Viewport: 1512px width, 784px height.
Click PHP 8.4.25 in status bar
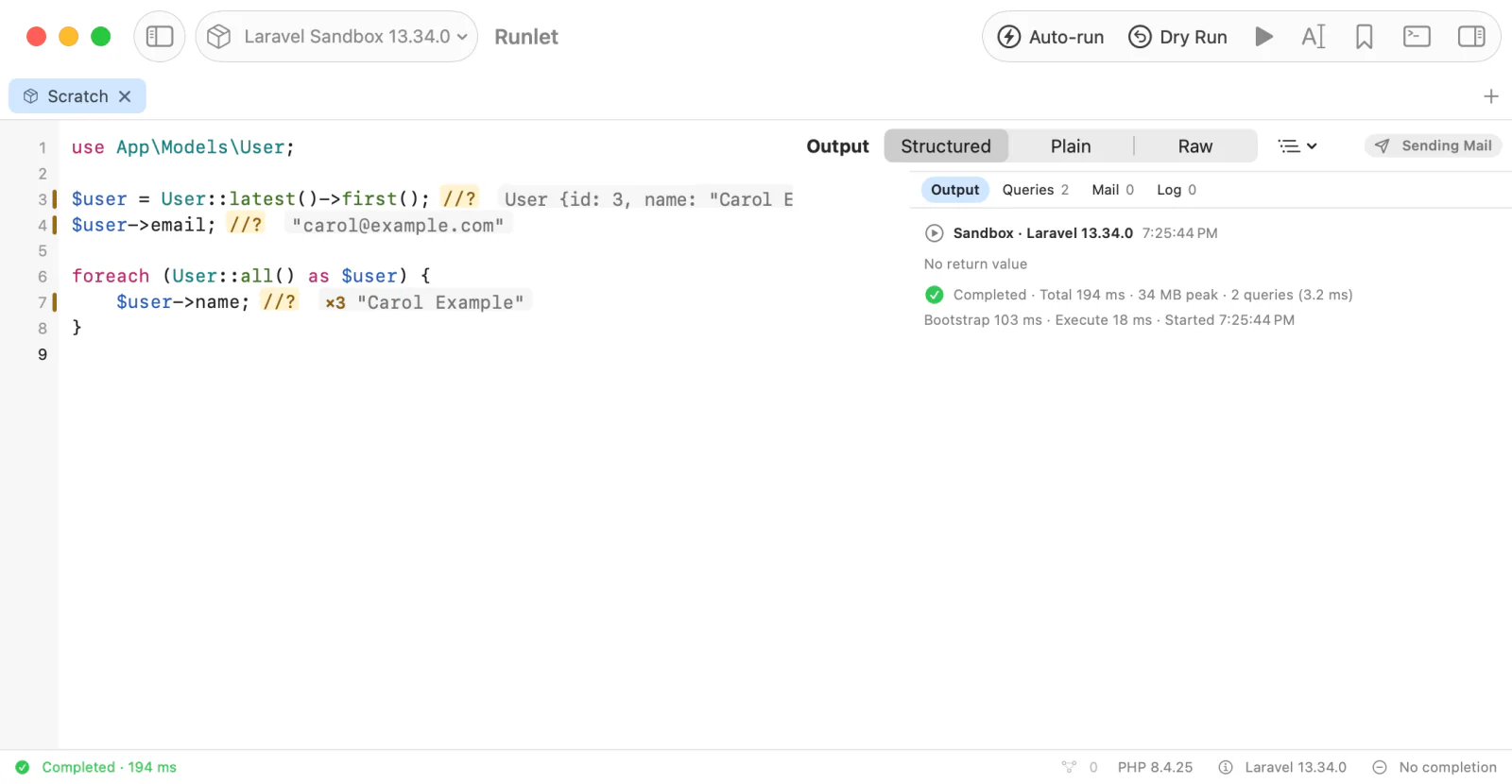click(x=1155, y=767)
